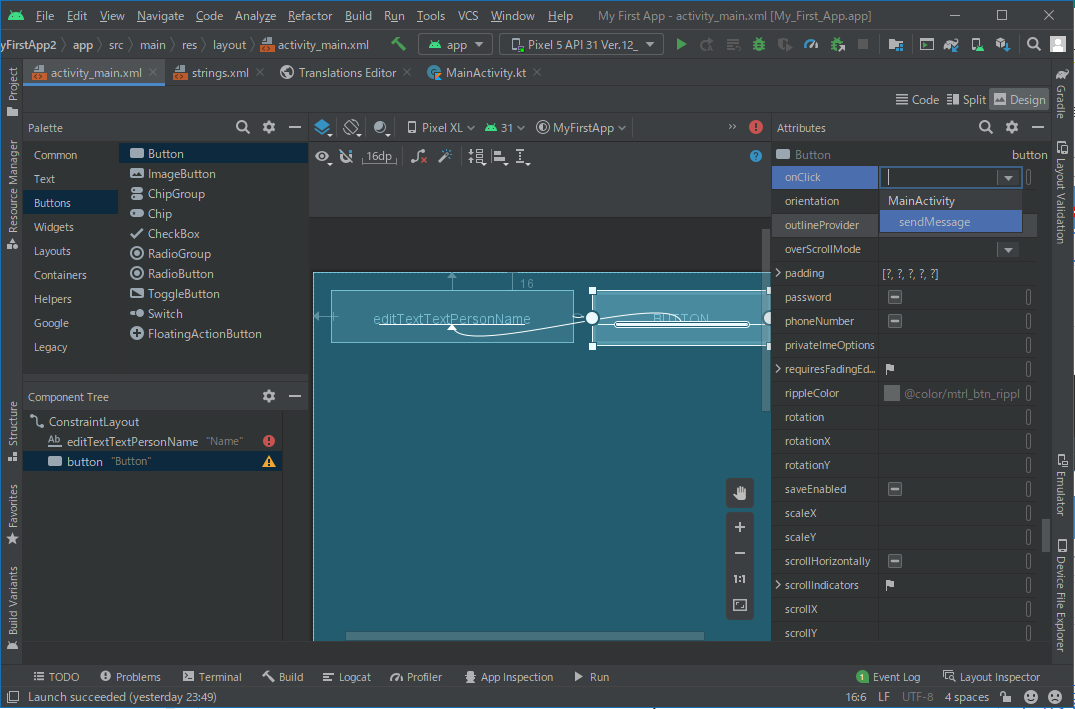Viewport: 1075px width, 709px height.
Task: Select editTextTextPersonName in the Component Tree
Action: (x=132, y=441)
